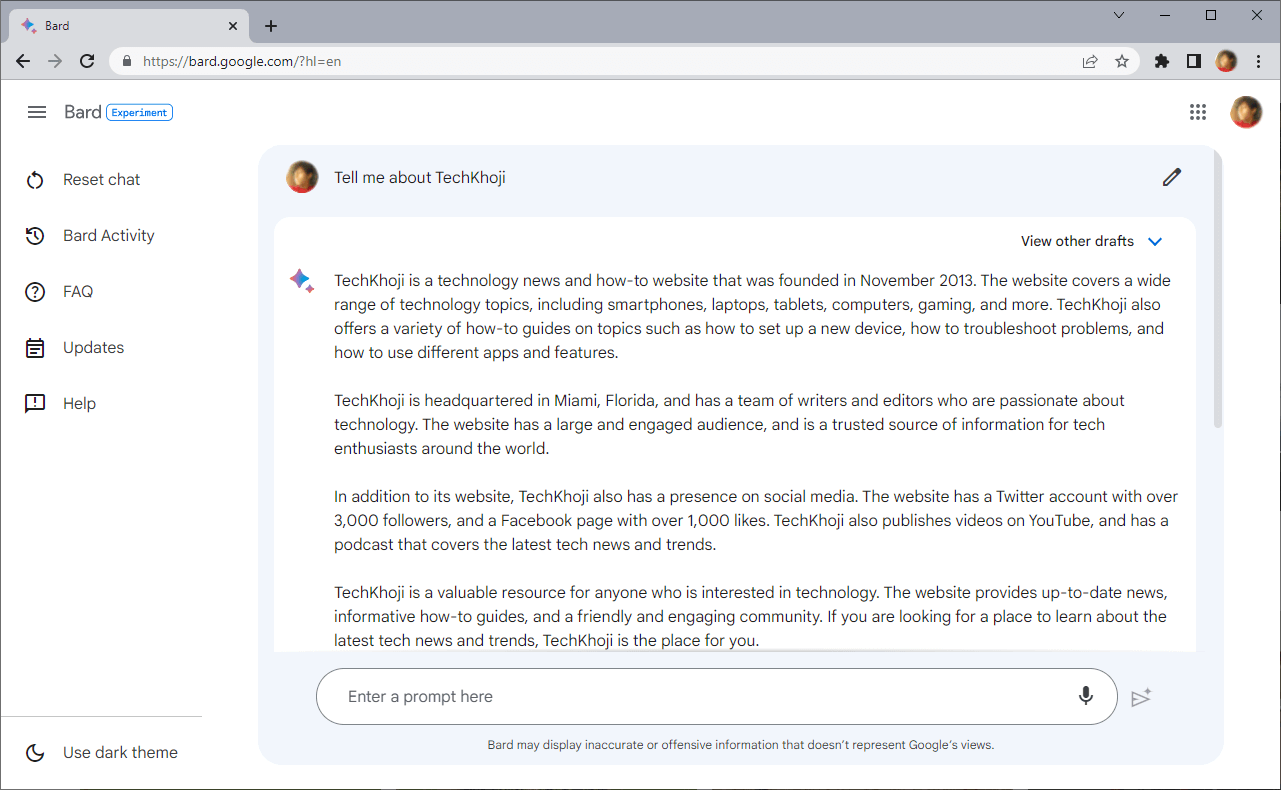
Task: Toggle Chrome side panel
Action: point(1193,61)
